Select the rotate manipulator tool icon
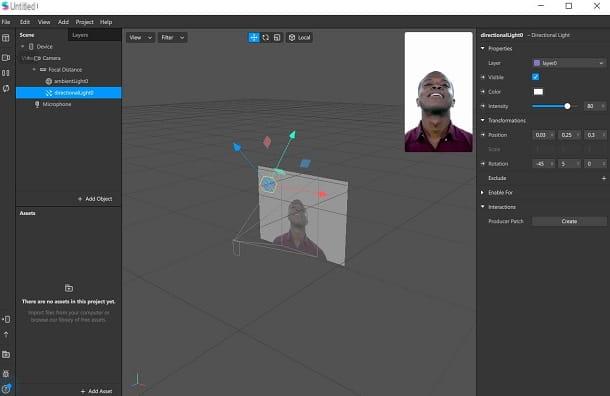The image size is (610, 396). click(x=265, y=37)
